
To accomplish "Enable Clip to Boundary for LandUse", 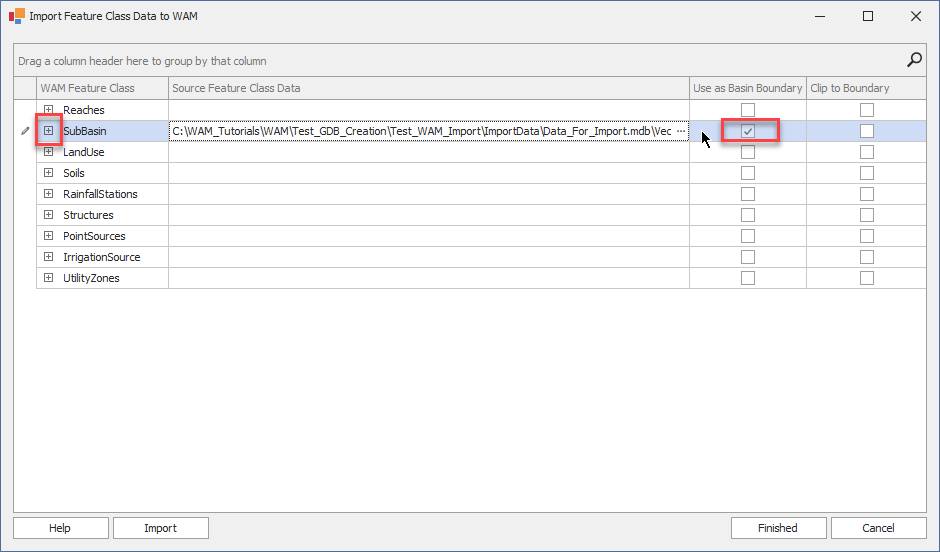I will point(867,152).
